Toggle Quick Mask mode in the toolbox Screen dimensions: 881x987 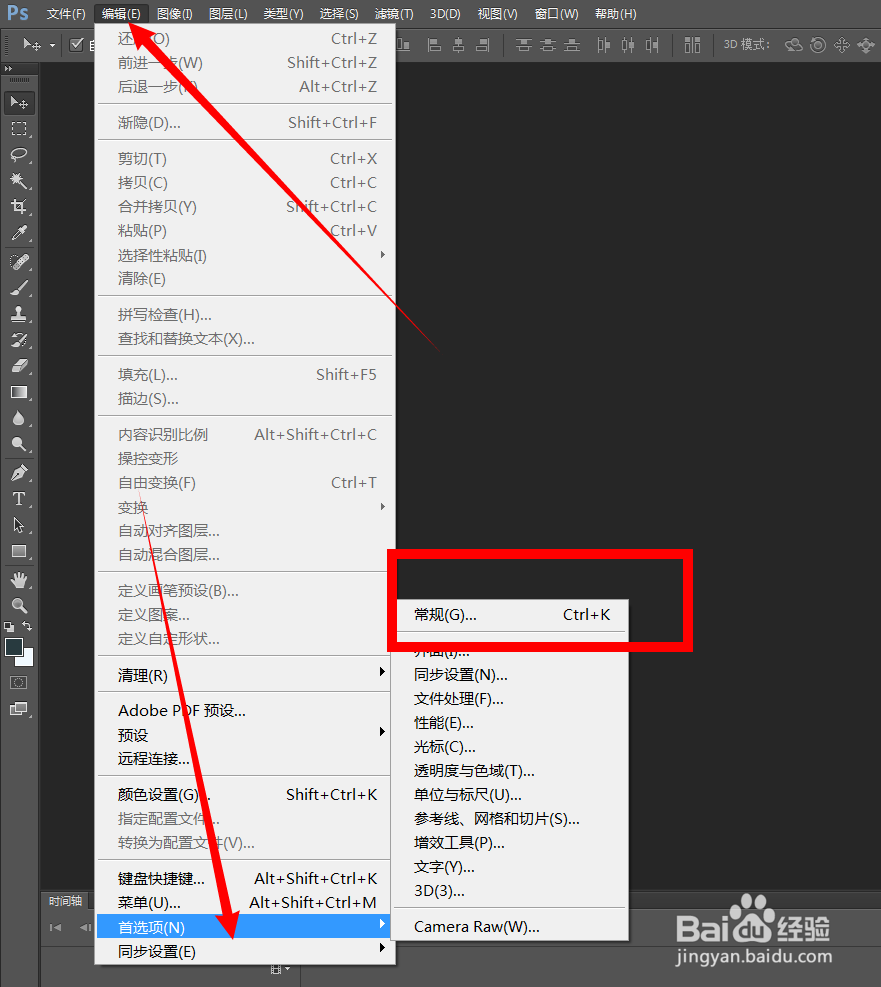tap(19, 683)
